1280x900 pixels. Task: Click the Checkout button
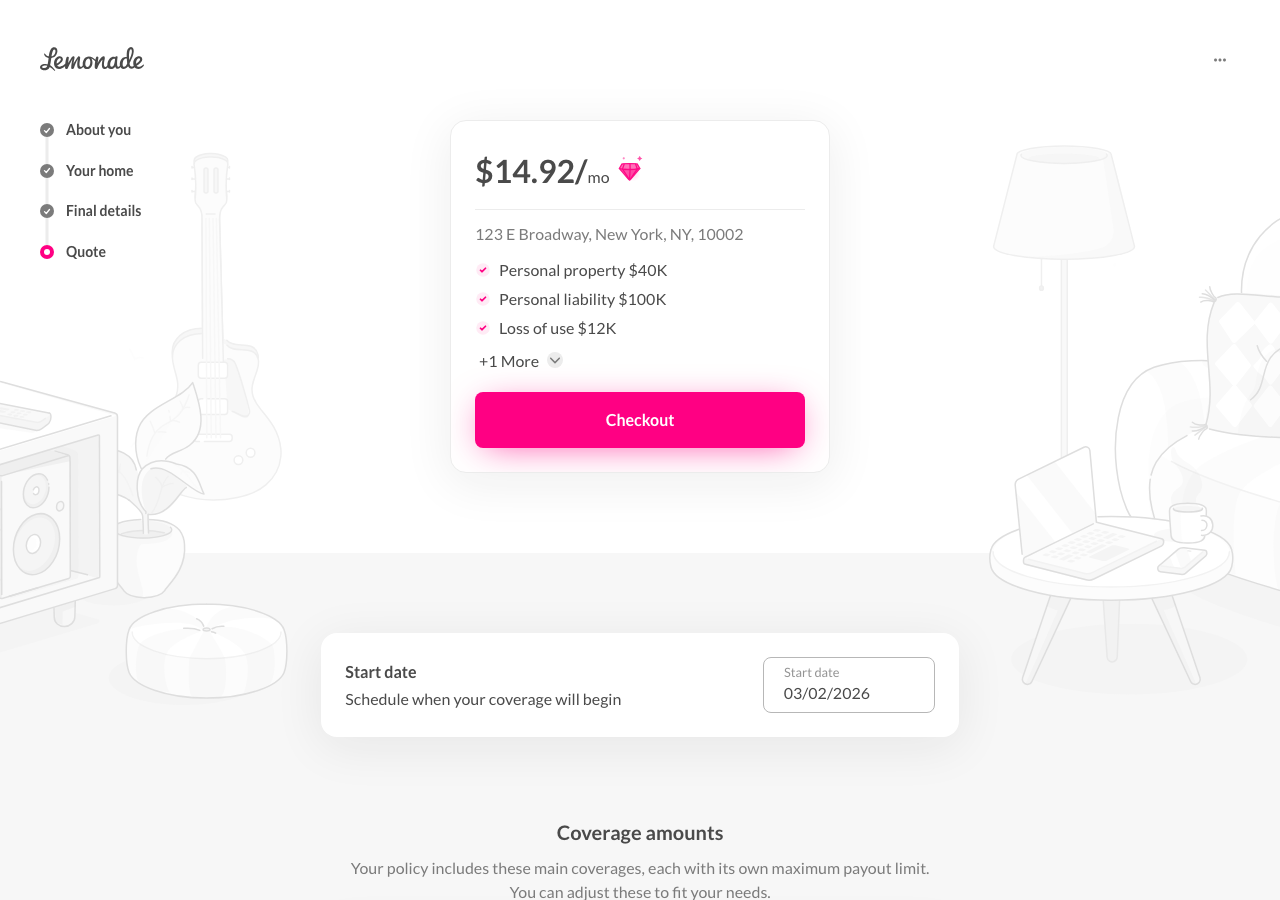pos(640,419)
